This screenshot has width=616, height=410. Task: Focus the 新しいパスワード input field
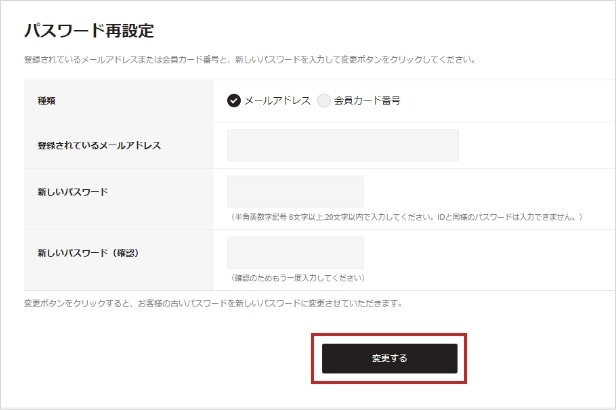point(295,192)
